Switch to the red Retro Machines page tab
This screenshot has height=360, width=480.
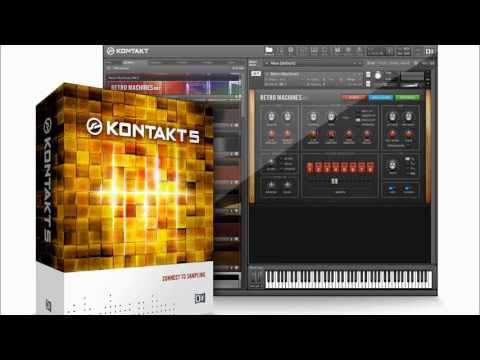354,97
